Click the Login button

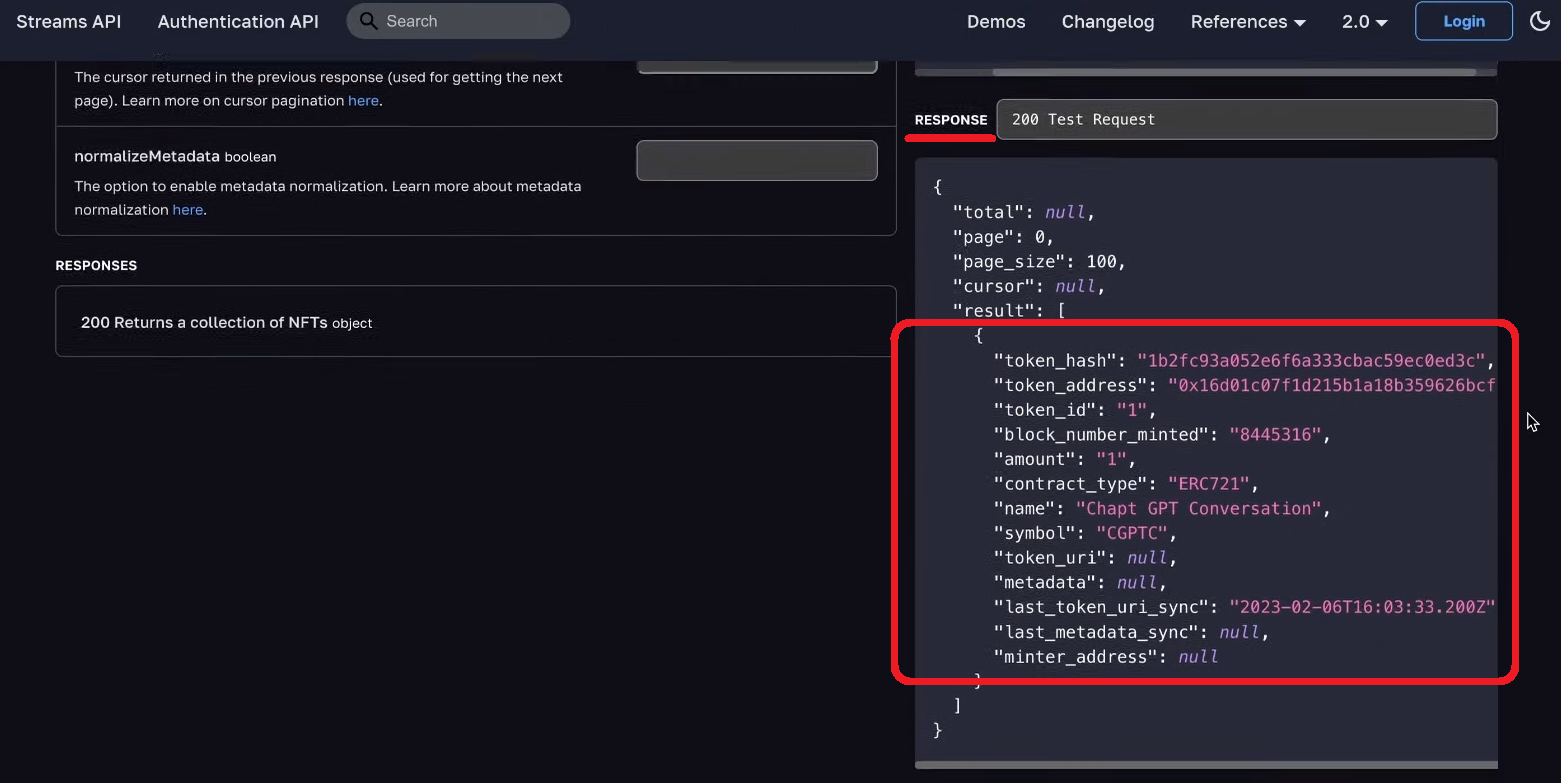[x=1463, y=21]
